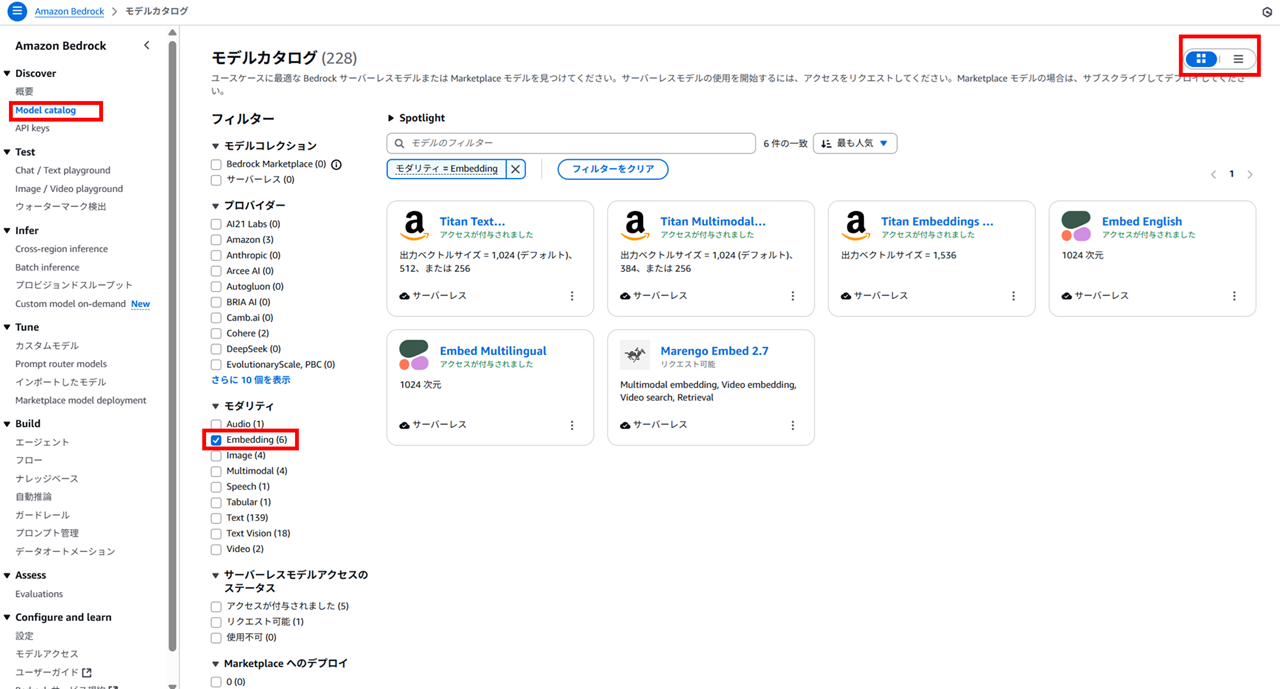The image size is (1280, 689).
Task: Select page number 1 in pagination
Action: click(1232, 174)
